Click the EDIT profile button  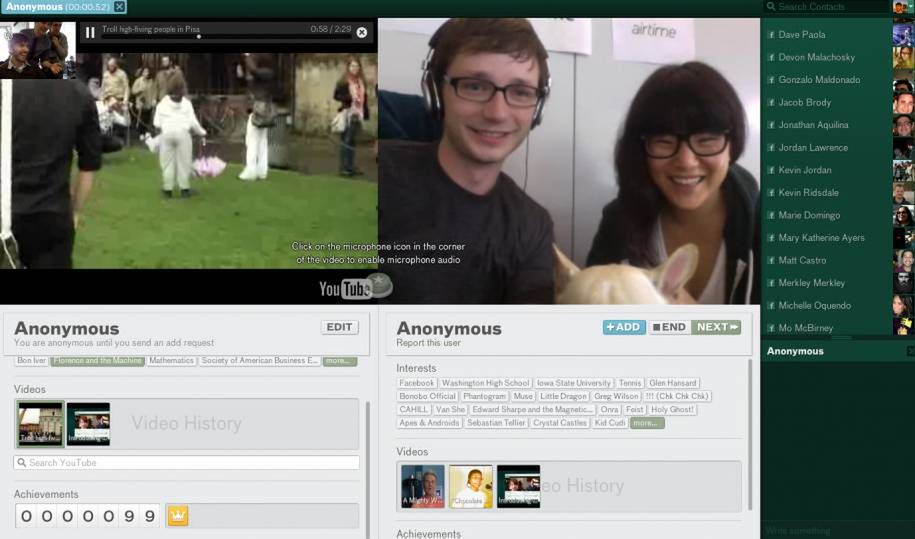(339, 327)
